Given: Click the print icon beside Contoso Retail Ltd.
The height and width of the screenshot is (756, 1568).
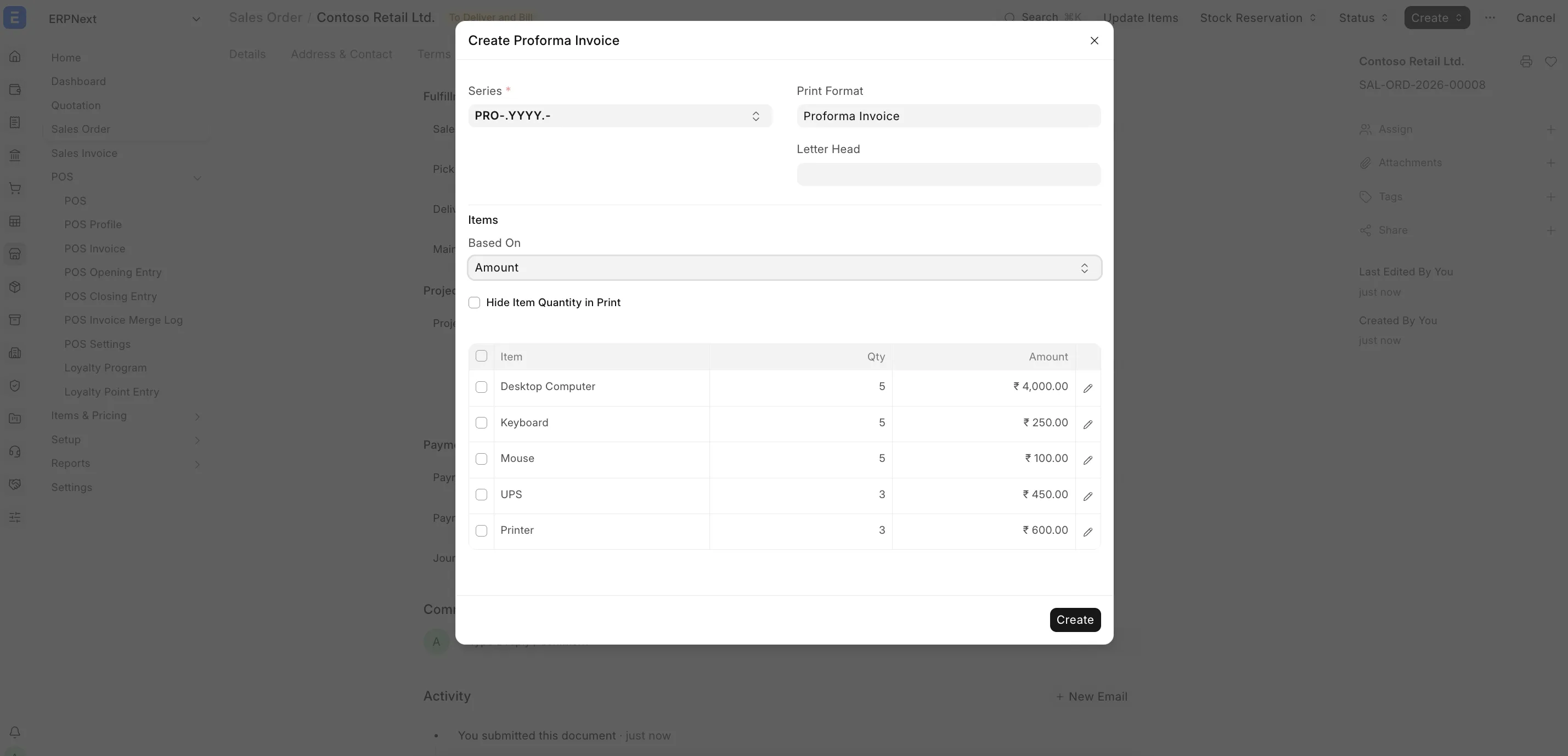Looking at the screenshot, I should (x=1526, y=61).
